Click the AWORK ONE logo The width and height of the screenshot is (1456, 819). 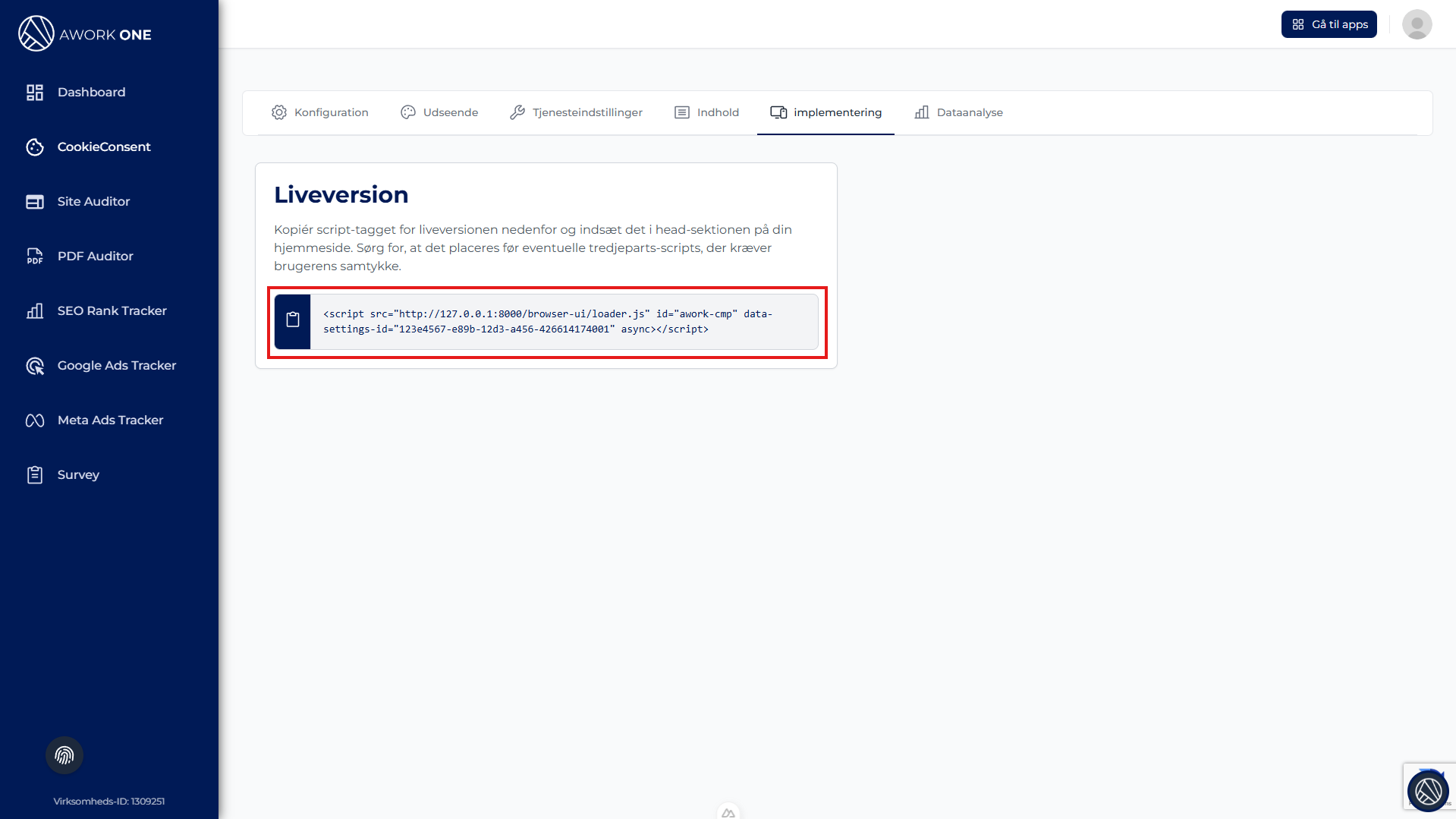click(85, 34)
